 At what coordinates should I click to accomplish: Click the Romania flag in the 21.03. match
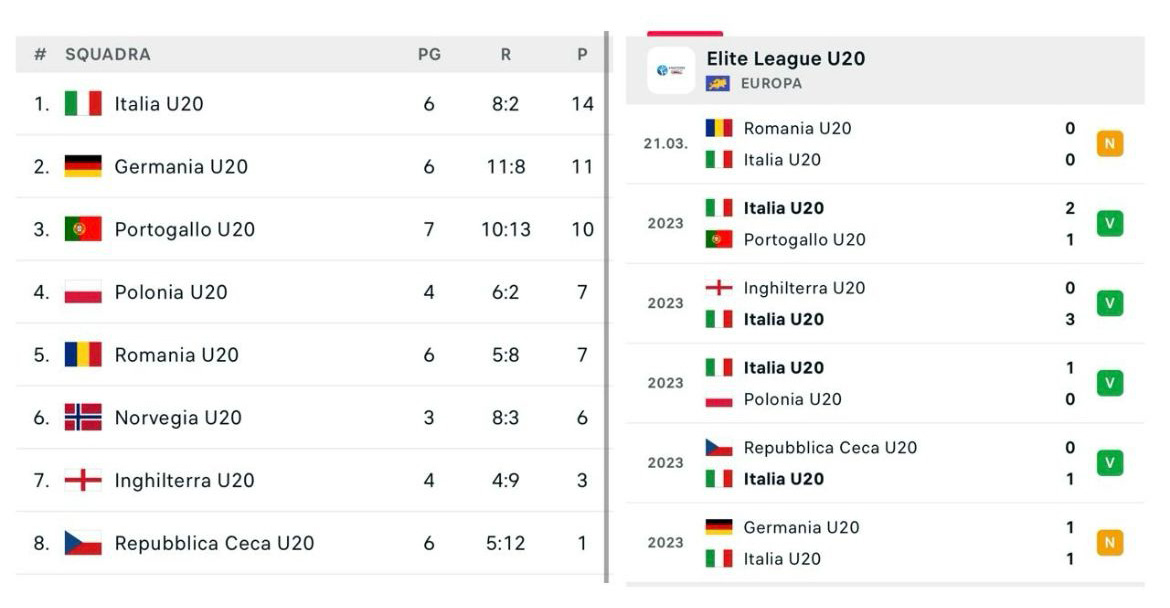(719, 128)
